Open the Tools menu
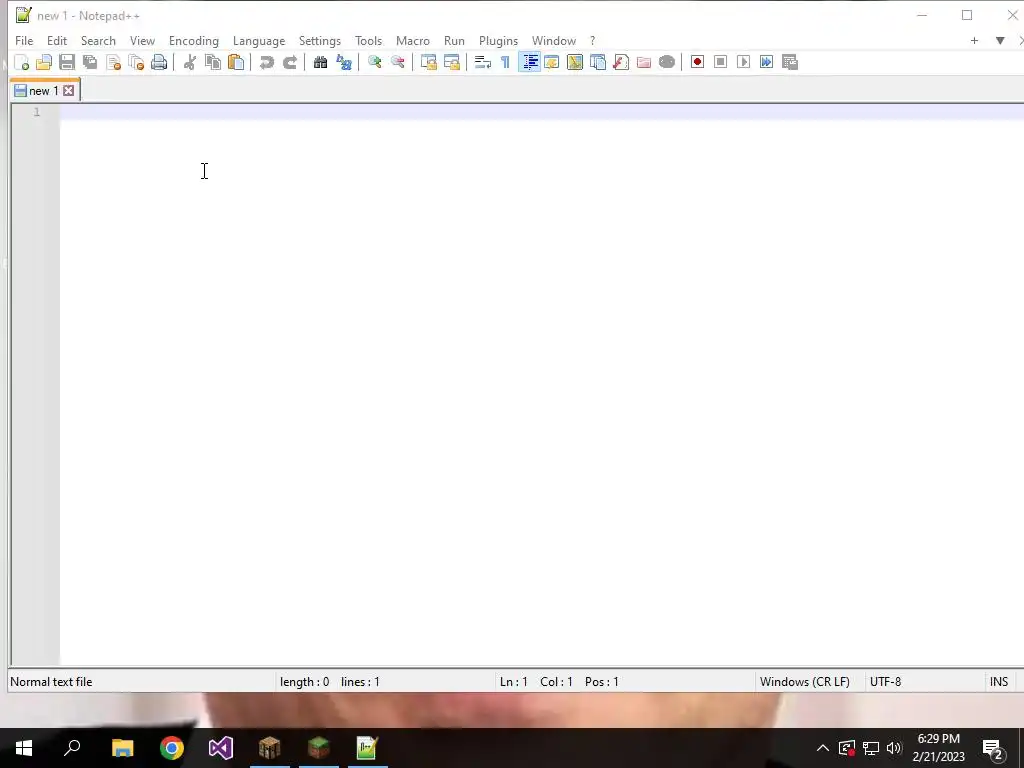Image resolution: width=1024 pixels, height=768 pixels. pos(368,40)
